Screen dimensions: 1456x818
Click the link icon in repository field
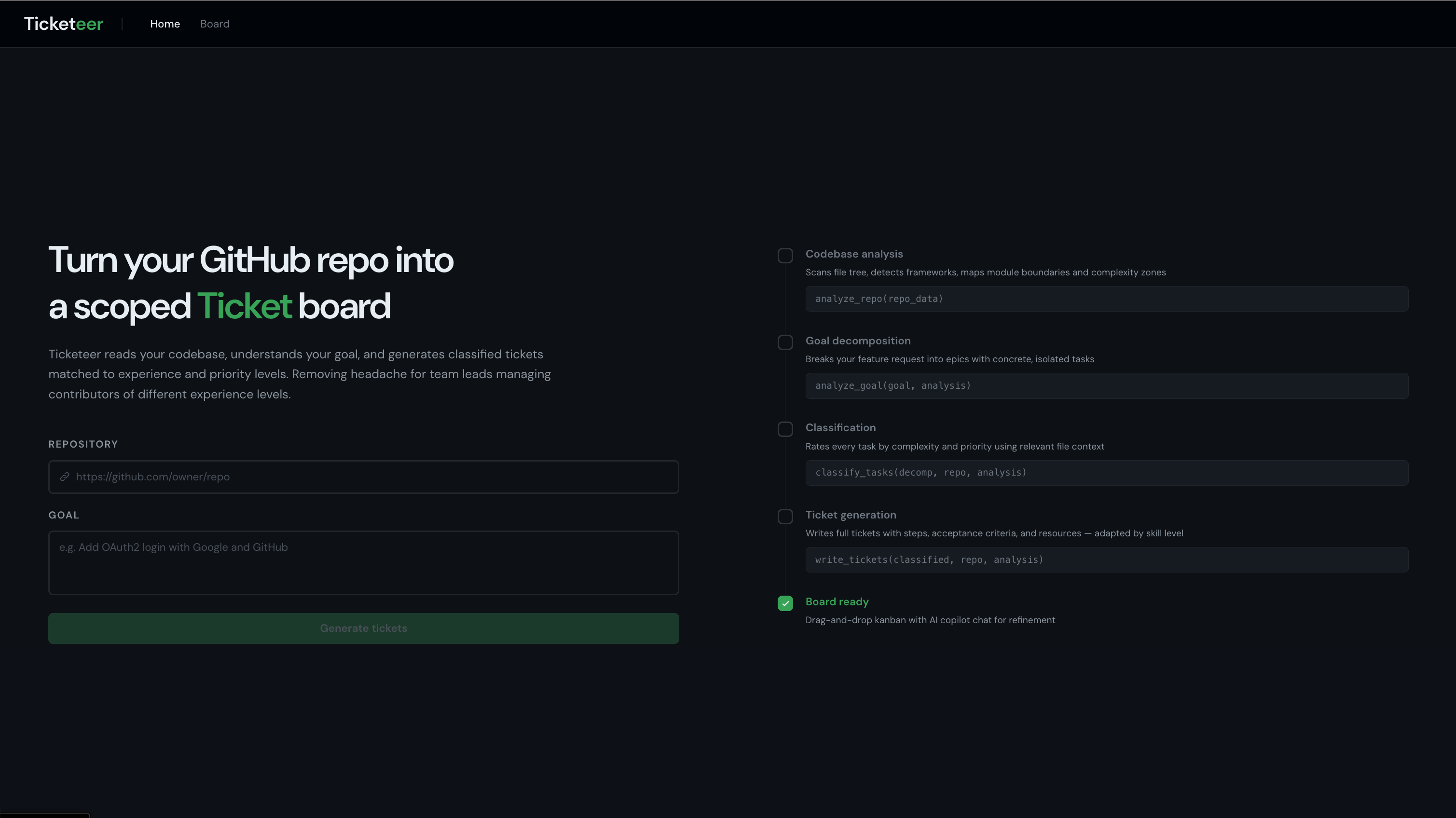[65, 477]
